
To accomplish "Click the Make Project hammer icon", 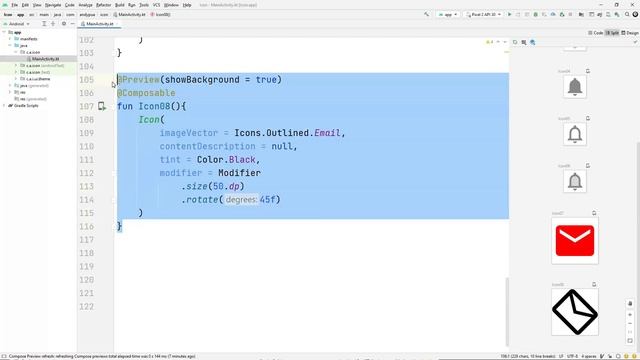I will 427,14.
